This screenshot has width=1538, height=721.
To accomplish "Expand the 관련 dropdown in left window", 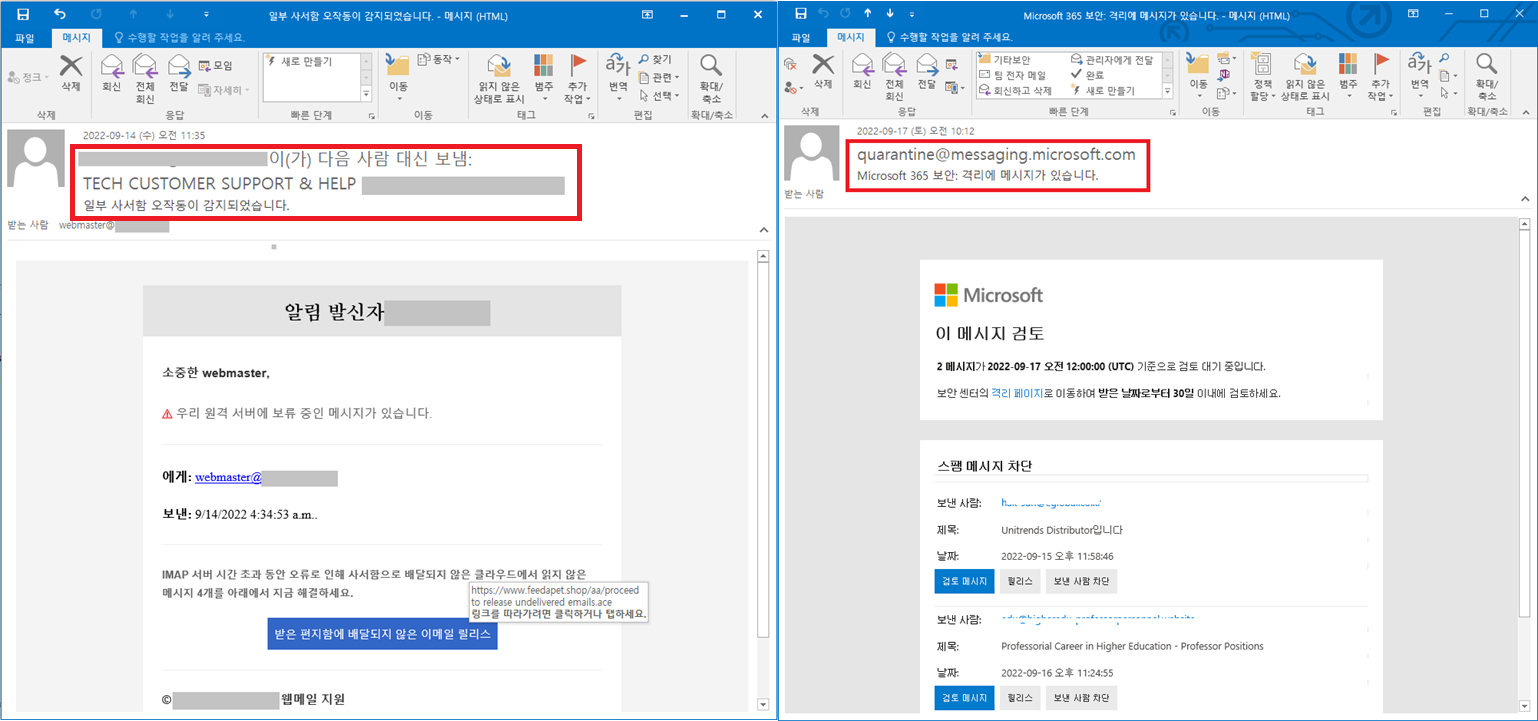I will [x=660, y=77].
